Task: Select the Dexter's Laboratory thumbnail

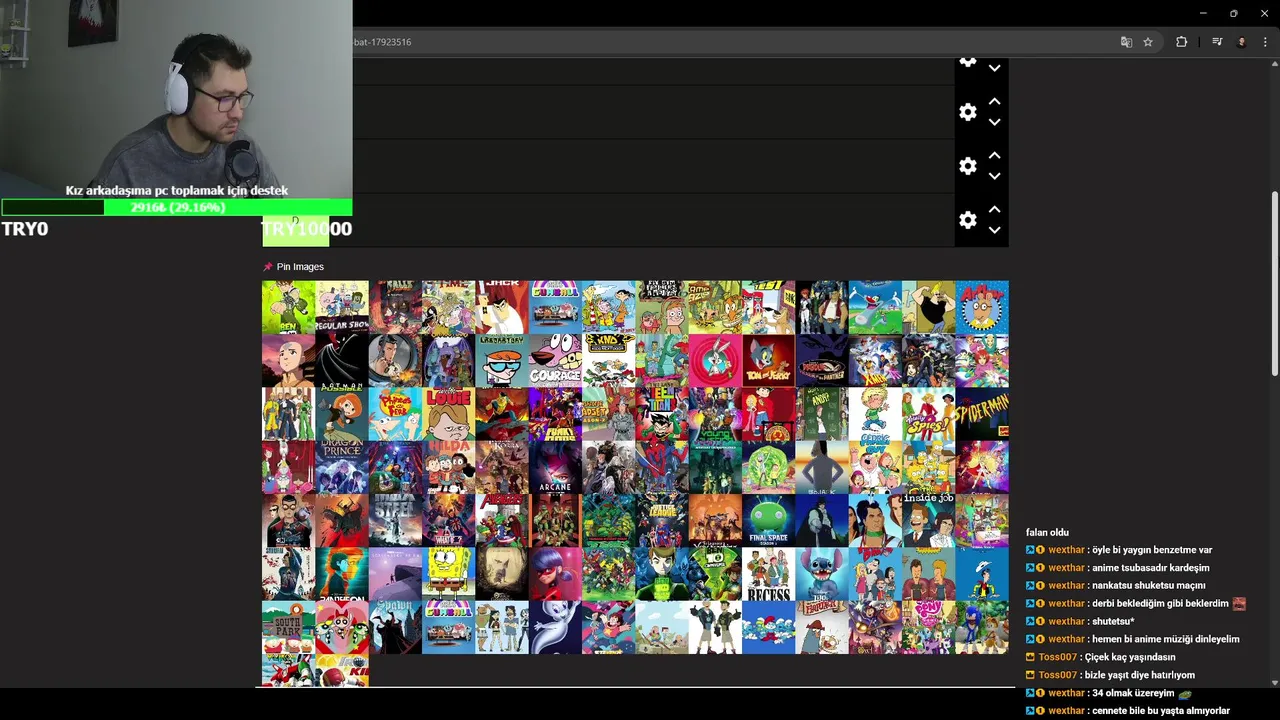Action: 502,361
